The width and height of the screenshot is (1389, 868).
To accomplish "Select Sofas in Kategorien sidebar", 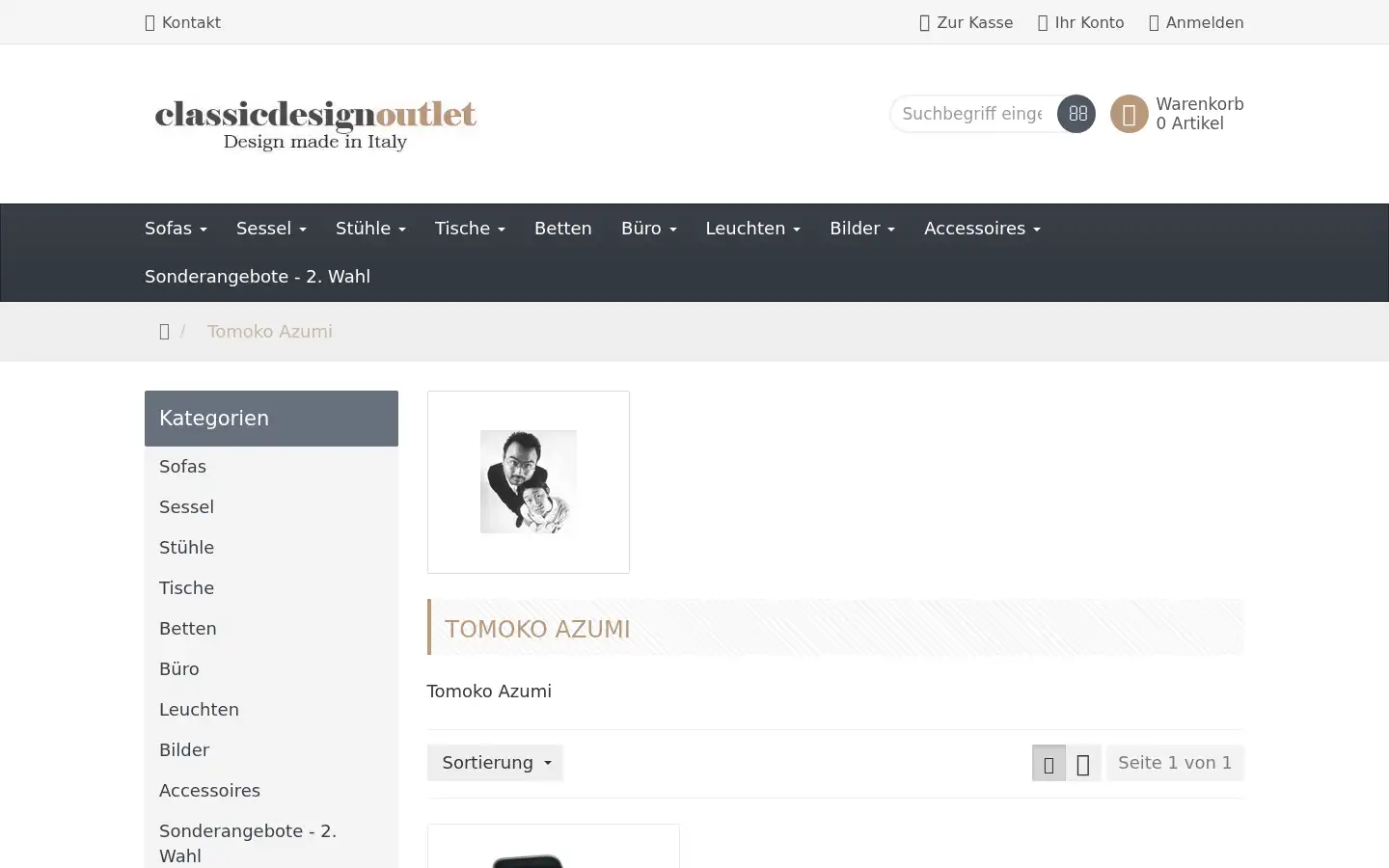I will [x=271, y=467].
